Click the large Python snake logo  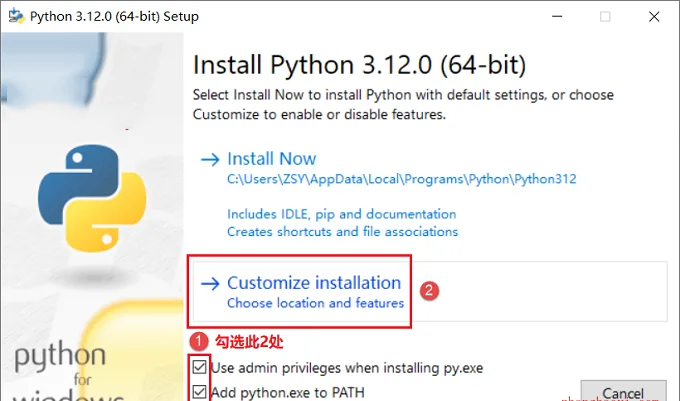92,198
